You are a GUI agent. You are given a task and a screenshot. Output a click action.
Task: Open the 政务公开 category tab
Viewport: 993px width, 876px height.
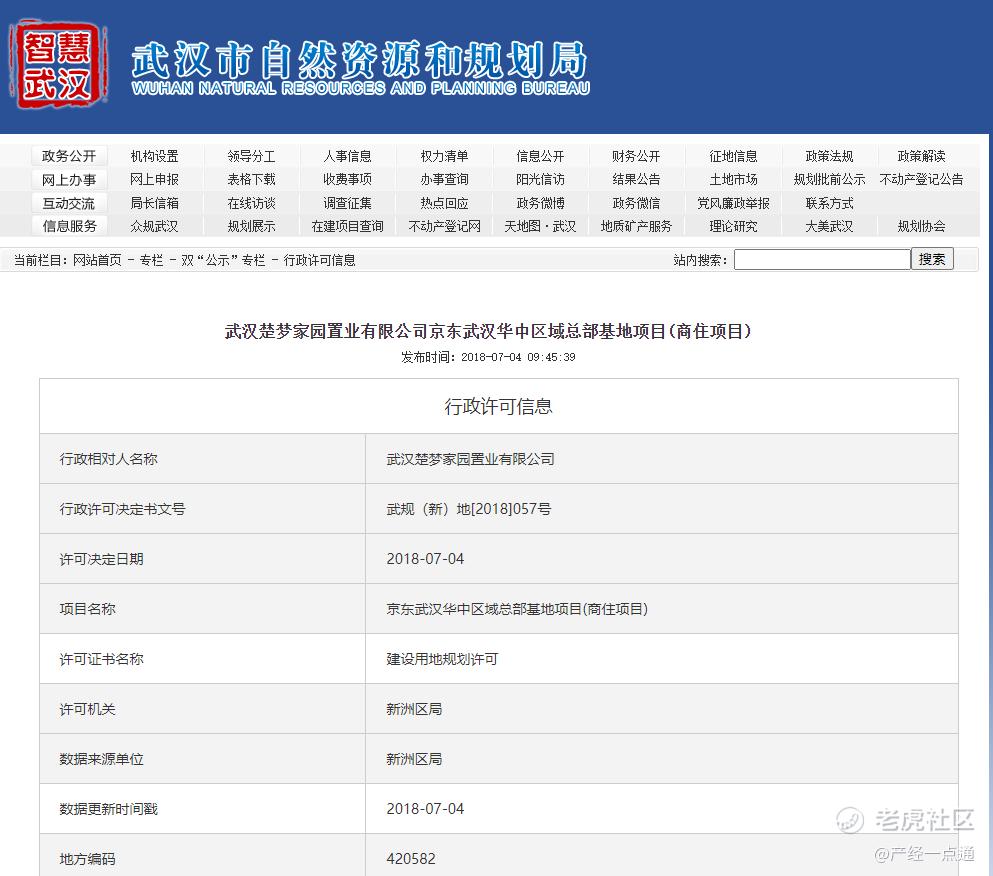click(68, 156)
